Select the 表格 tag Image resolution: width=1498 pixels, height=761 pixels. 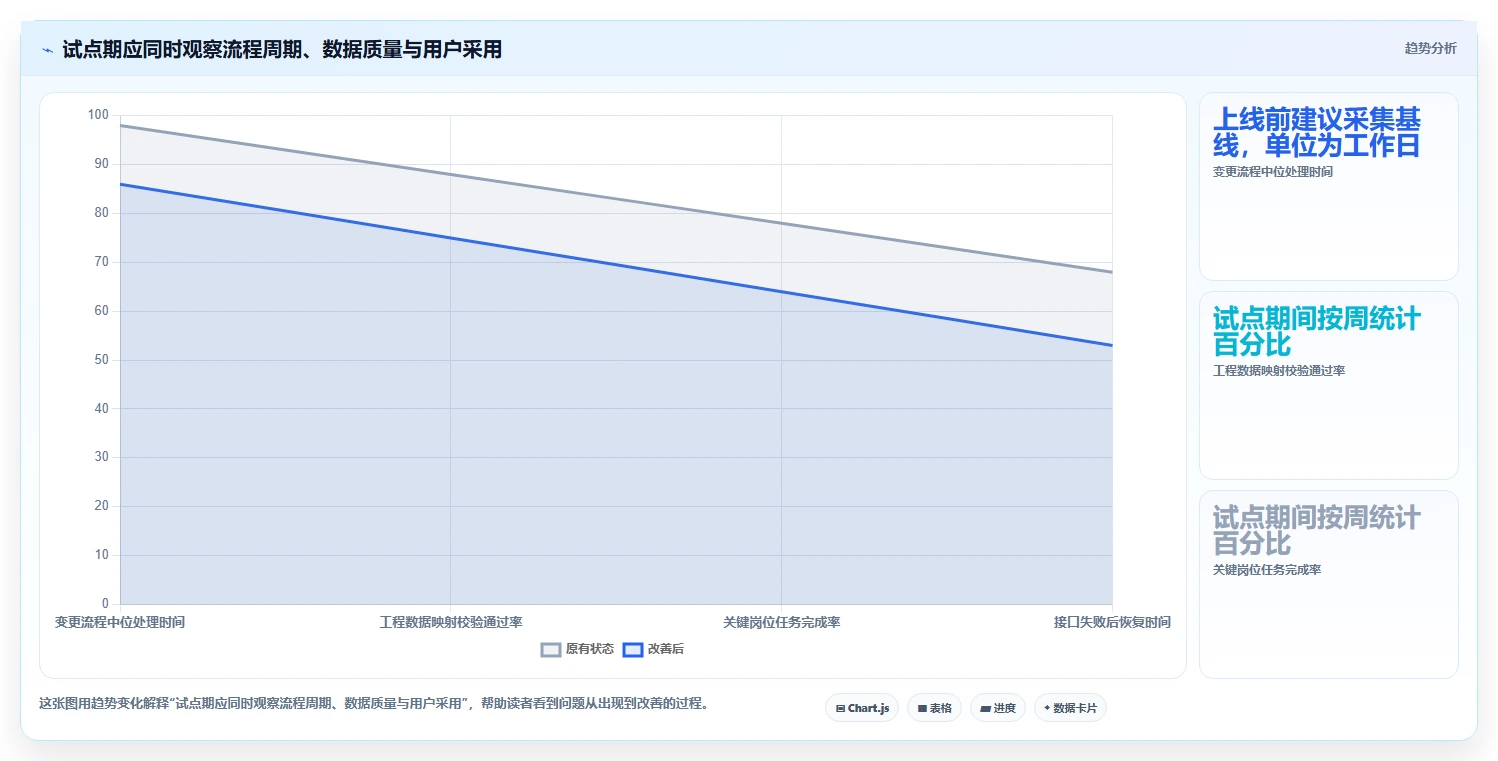[934, 708]
